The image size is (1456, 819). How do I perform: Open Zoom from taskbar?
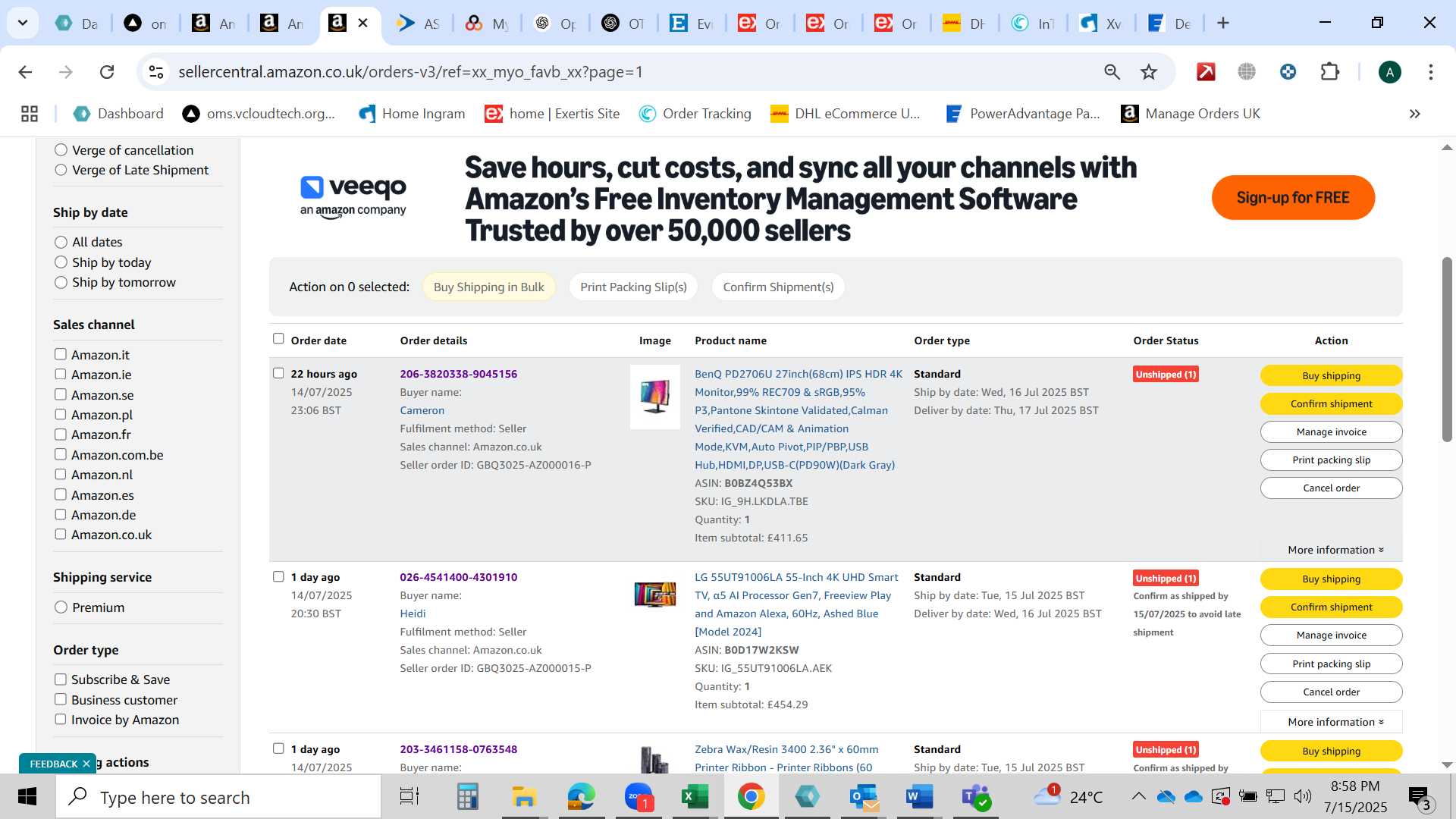click(x=639, y=798)
